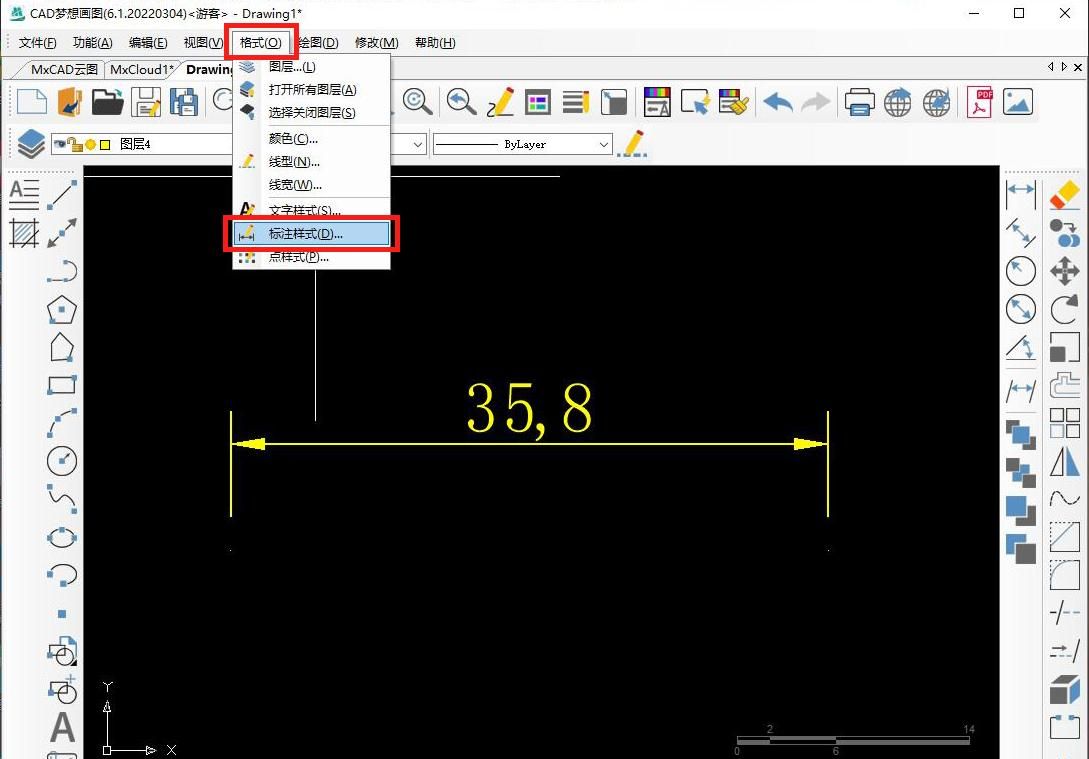Click the 35,8 dimension text
This screenshot has height=759, width=1089.
pyautogui.click(x=529, y=410)
